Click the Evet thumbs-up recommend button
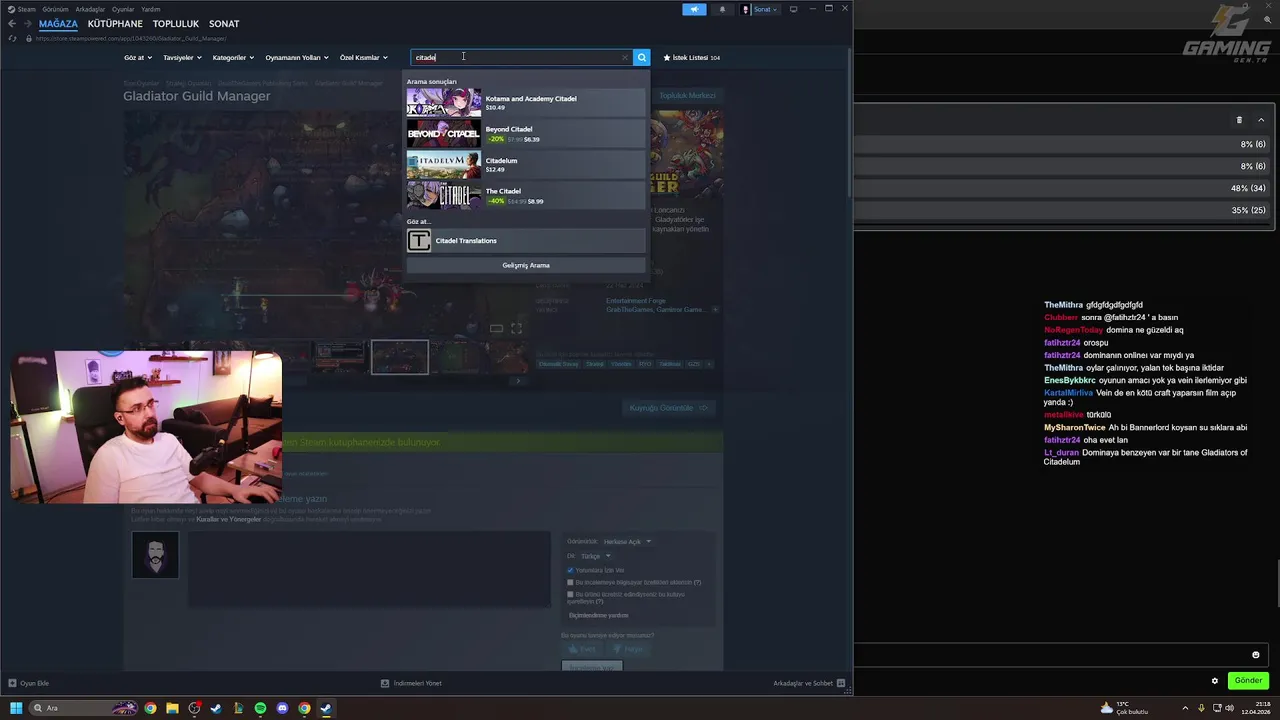Screen dimensions: 1280x720 pyautogui.click(x=581, y=649)
